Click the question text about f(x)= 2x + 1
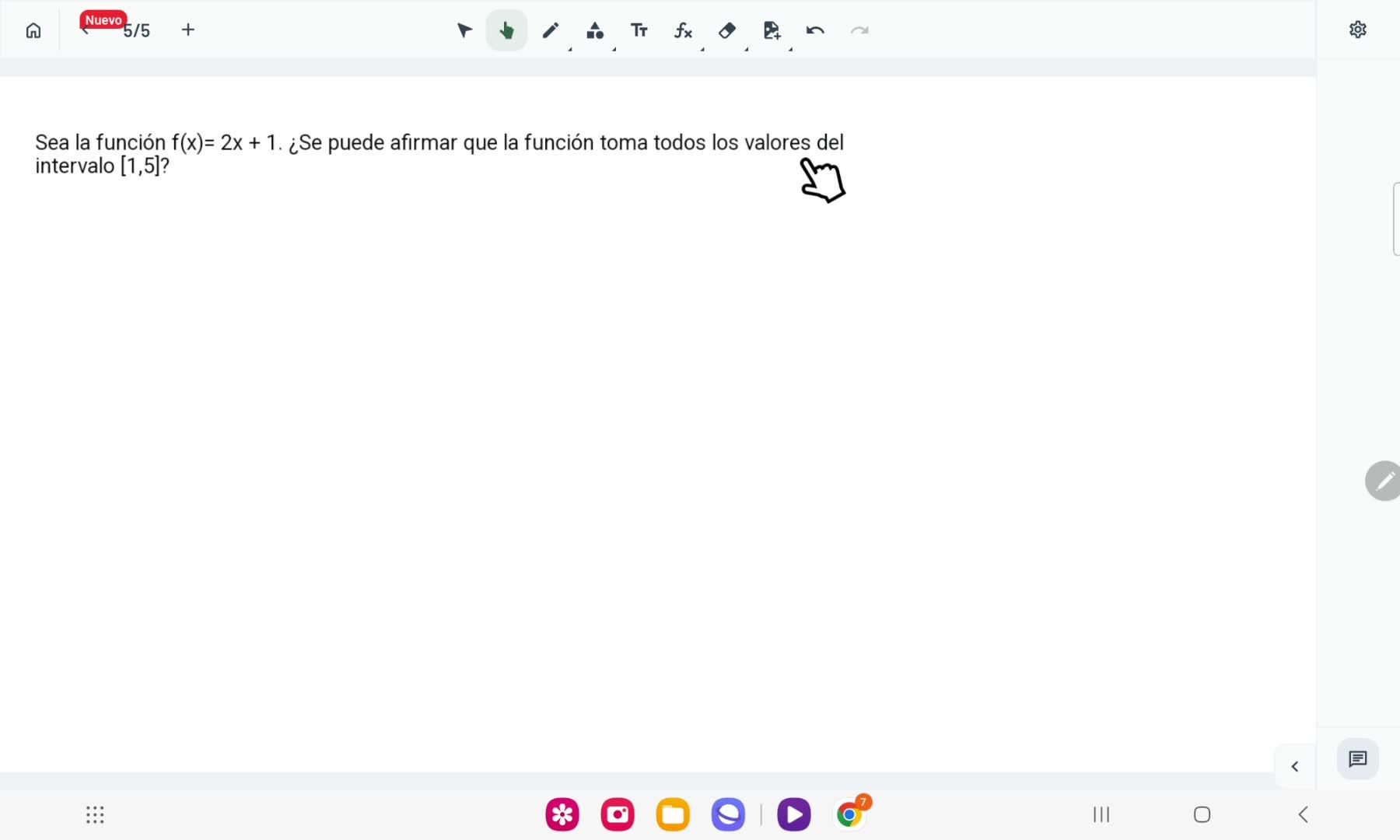The width and height of the screenshot is (1400, 840). coord(439,154)
